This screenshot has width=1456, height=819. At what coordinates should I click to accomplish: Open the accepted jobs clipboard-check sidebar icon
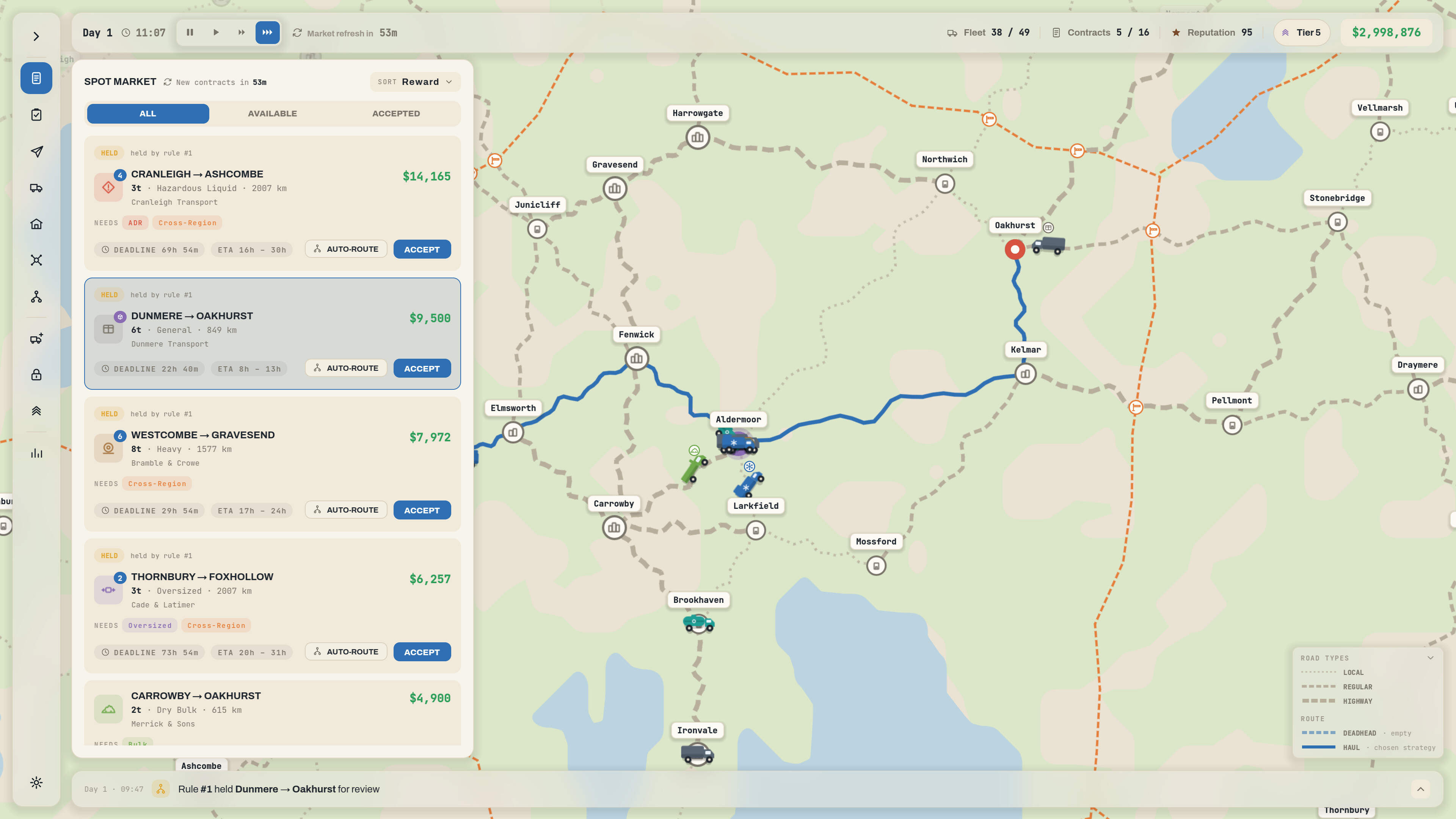coord(36,115)
